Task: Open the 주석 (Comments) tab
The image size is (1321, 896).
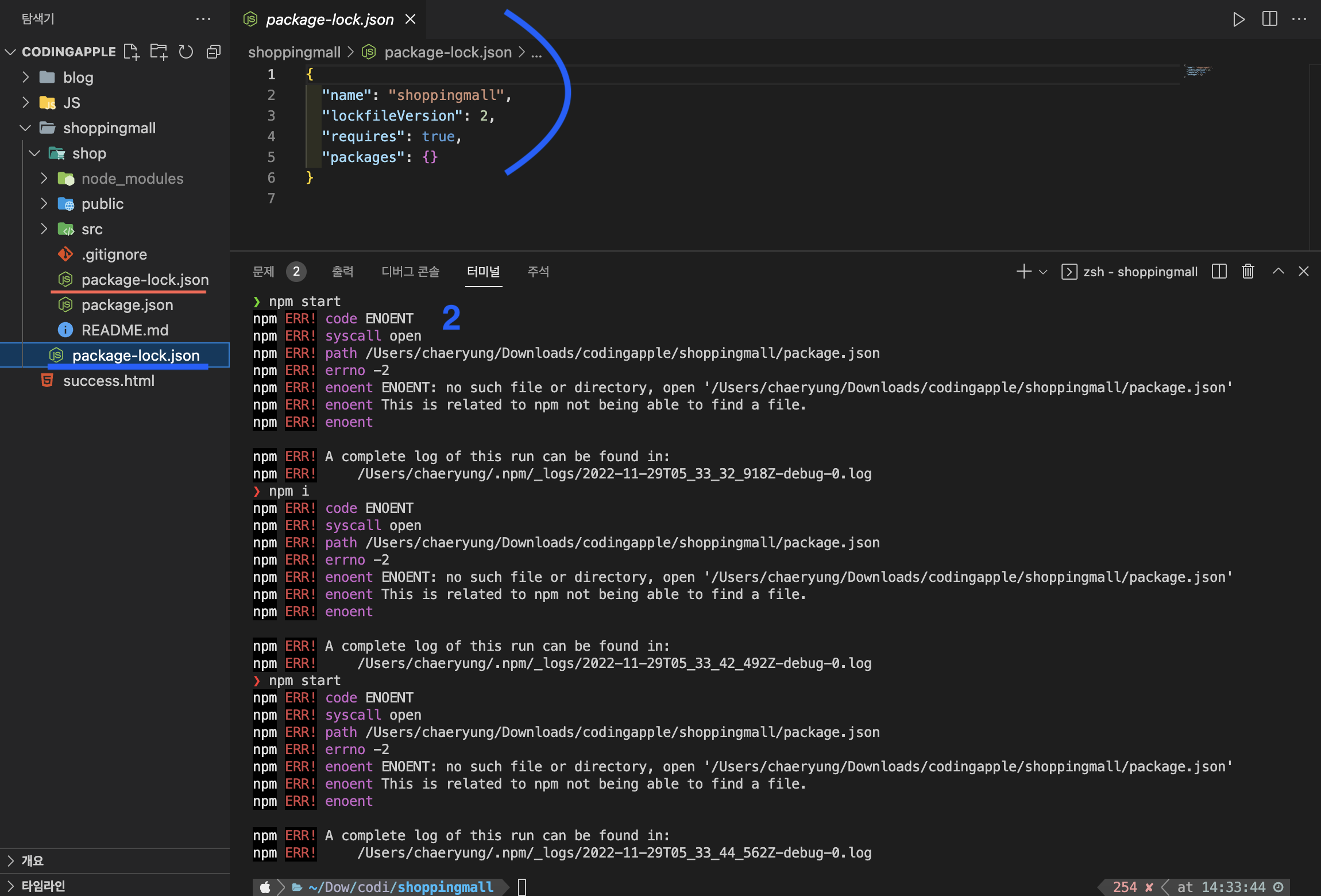Action: pos(538,271)
